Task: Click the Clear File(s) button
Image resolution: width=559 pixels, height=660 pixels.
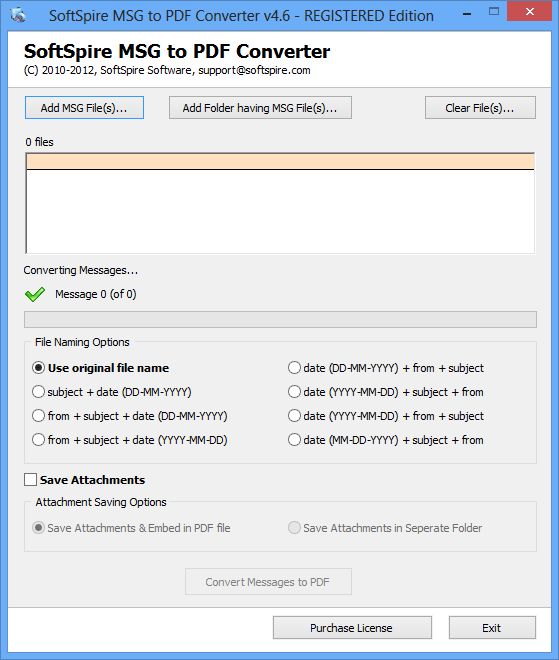Action: pos(480,108)
